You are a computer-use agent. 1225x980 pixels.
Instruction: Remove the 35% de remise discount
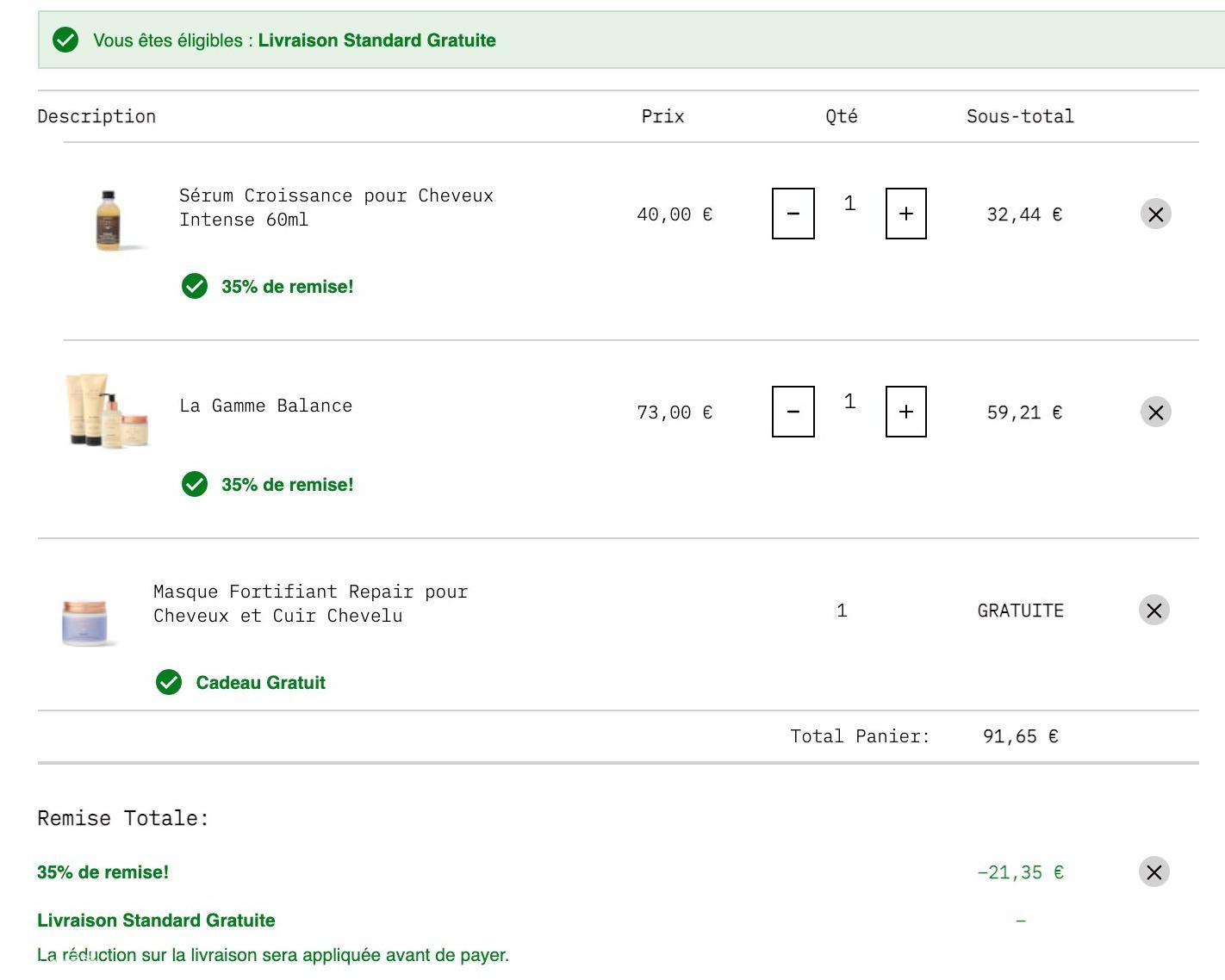[x=1153, y=872]
